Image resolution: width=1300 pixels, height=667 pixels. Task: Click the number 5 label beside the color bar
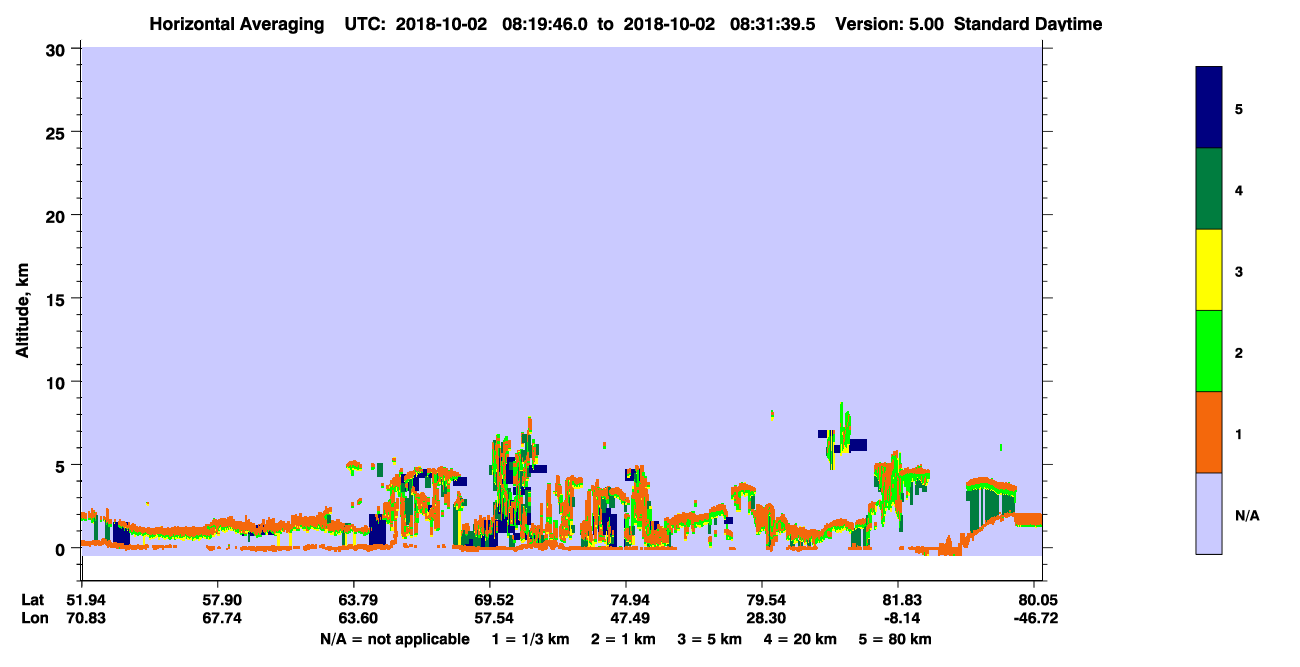pos(1239,109)
